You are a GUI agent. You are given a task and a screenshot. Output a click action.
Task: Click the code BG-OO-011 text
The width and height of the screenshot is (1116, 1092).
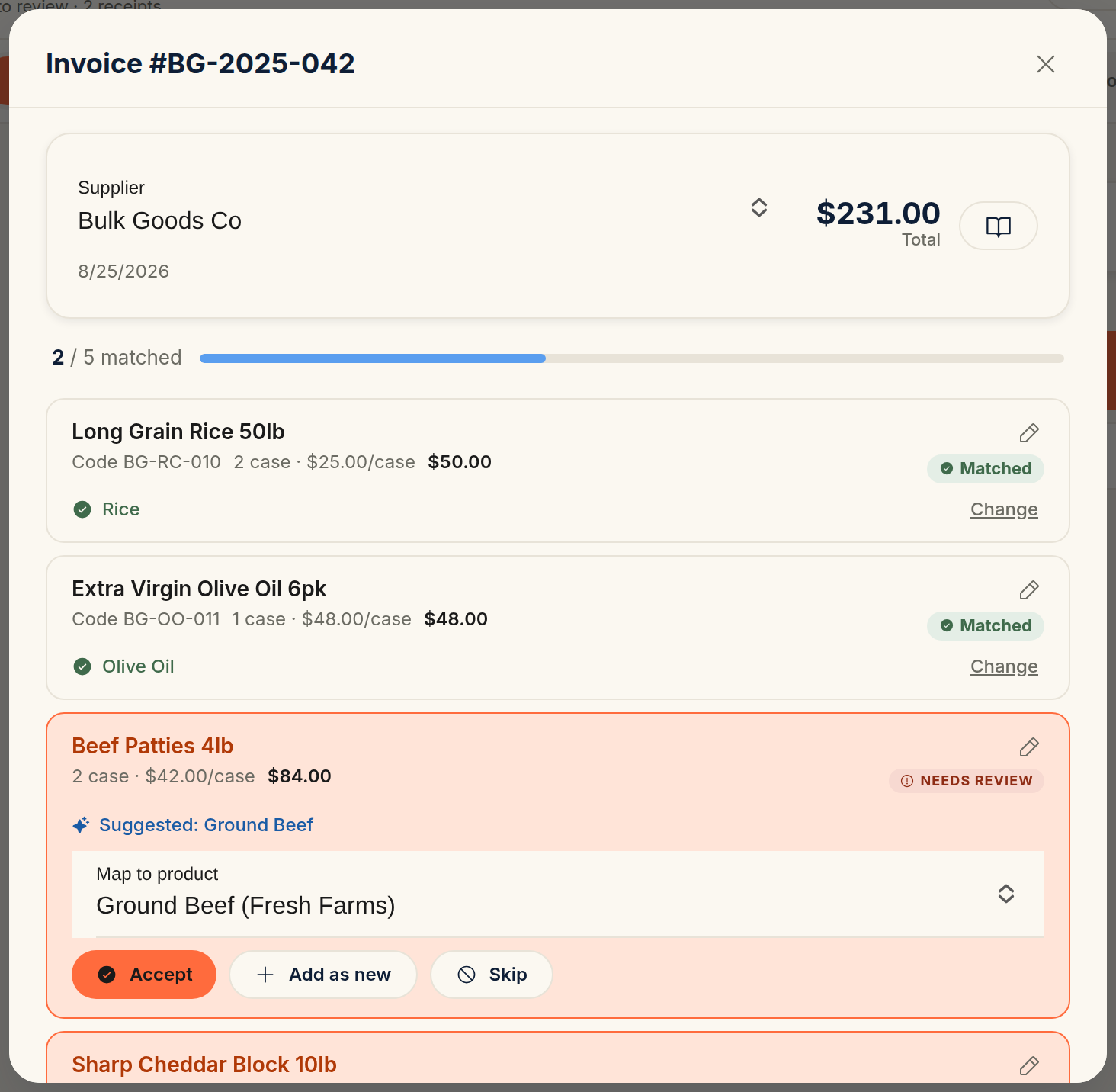coord(146,619)
